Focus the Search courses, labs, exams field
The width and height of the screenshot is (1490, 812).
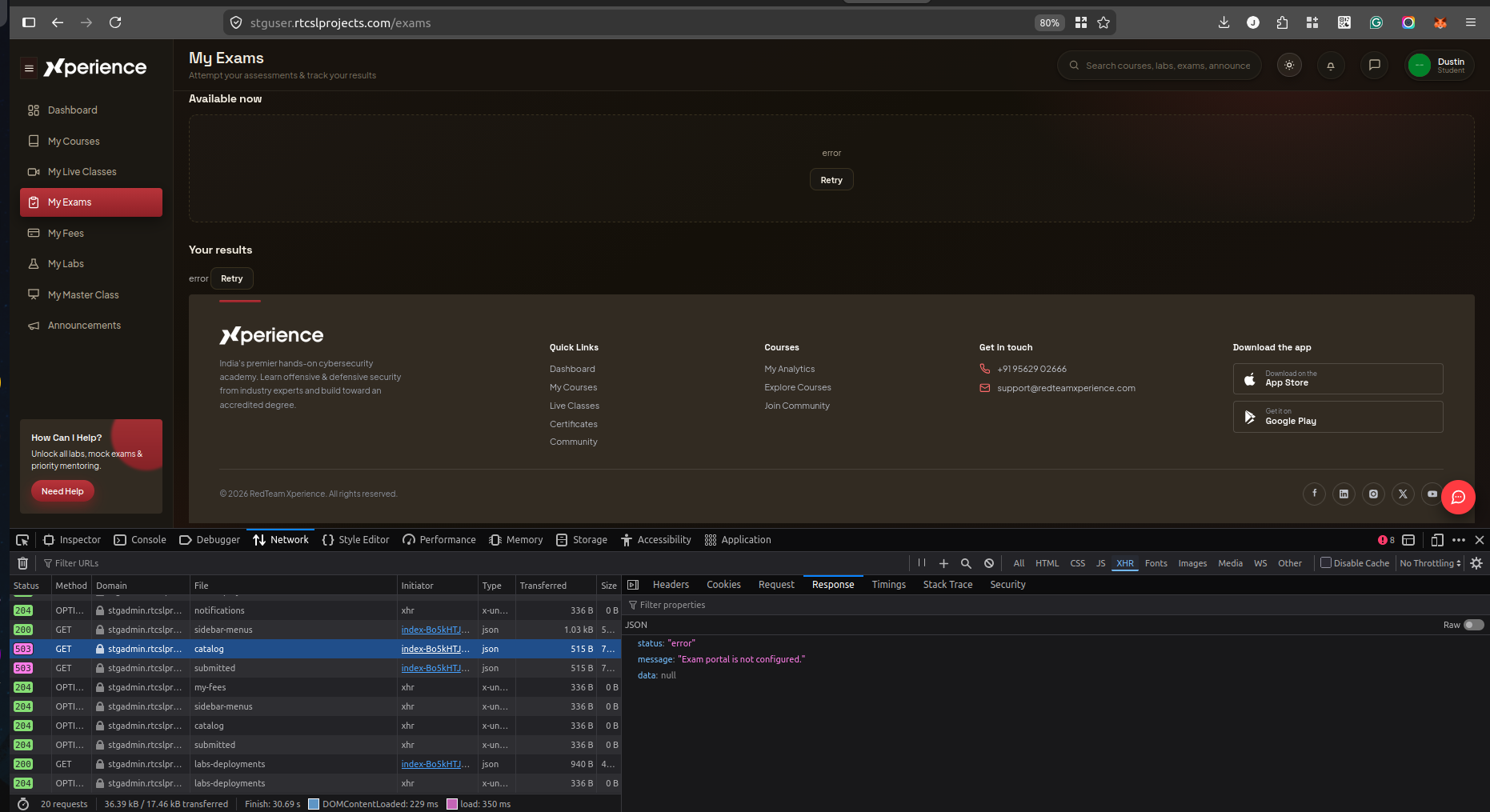click(1160, 66)
